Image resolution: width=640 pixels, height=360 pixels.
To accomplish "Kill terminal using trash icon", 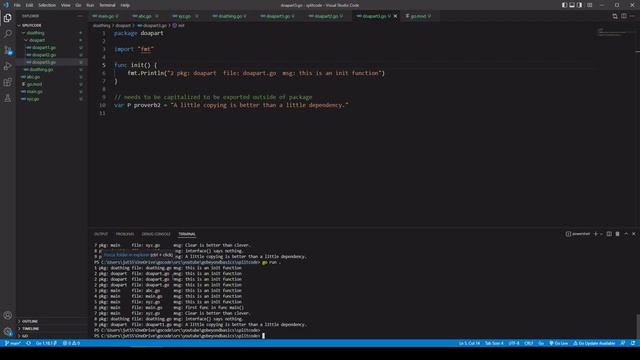I will click(618, 234).
